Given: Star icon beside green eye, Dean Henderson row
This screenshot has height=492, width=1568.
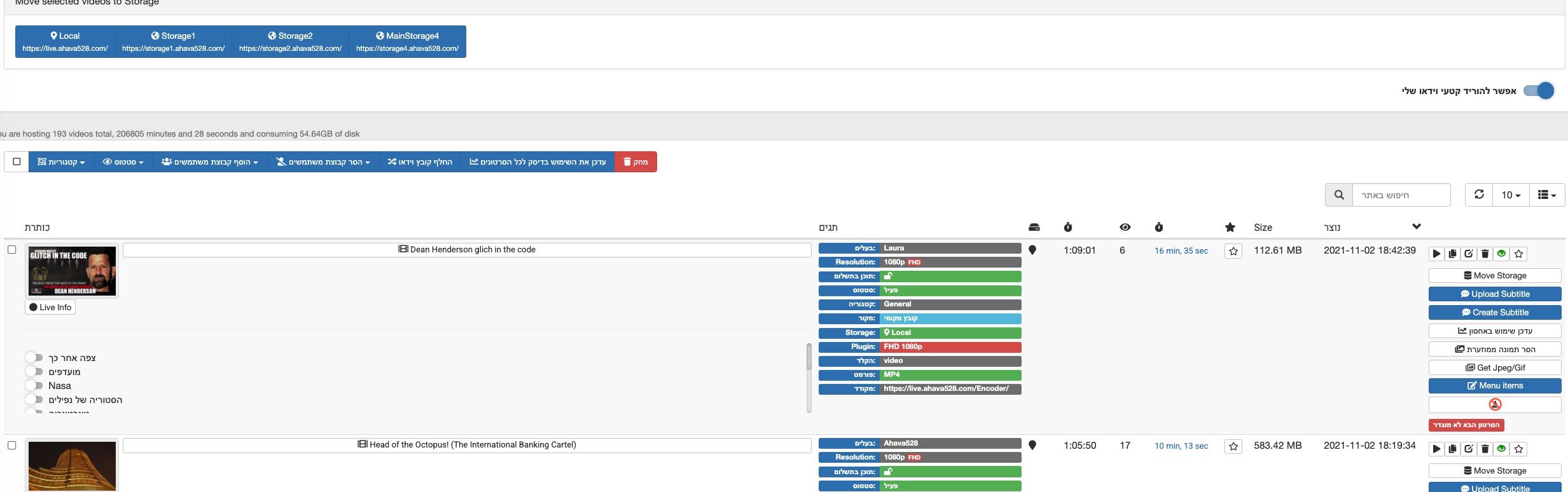Looking at the screenshot, I should click(1519, 254).
